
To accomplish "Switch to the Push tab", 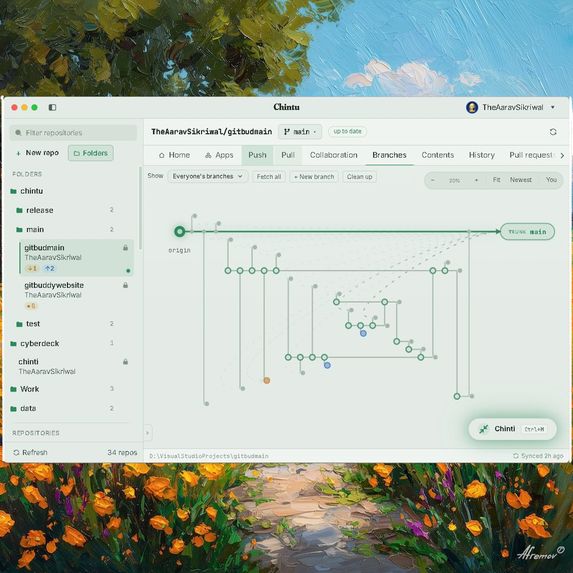I will 257,155.
